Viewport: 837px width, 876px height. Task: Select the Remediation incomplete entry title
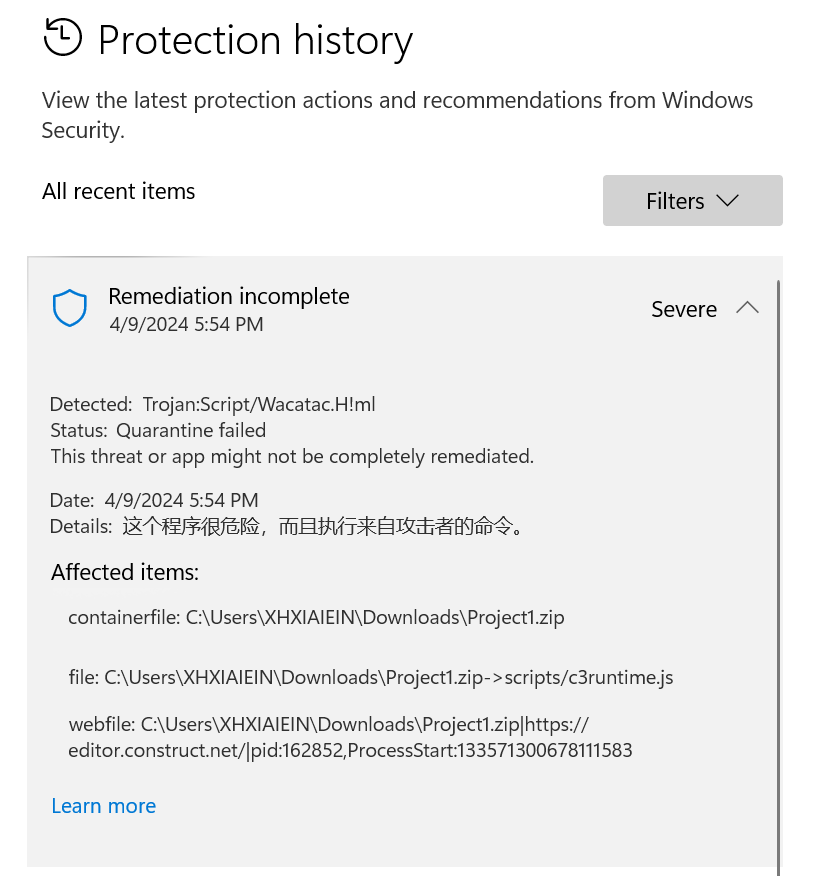pos(229,296)
